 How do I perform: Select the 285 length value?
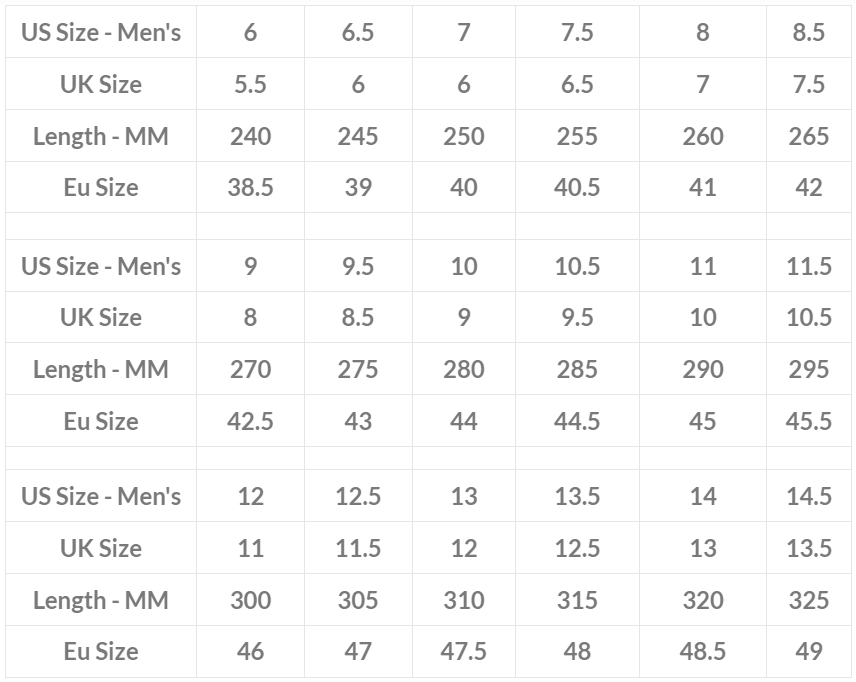577,369
